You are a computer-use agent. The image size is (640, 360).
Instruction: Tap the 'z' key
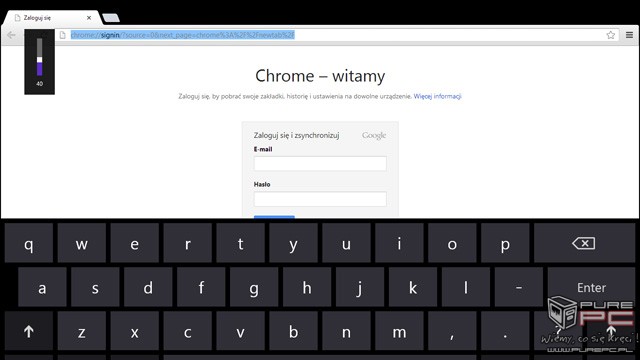pyautogui.click(x=82, y=331)
